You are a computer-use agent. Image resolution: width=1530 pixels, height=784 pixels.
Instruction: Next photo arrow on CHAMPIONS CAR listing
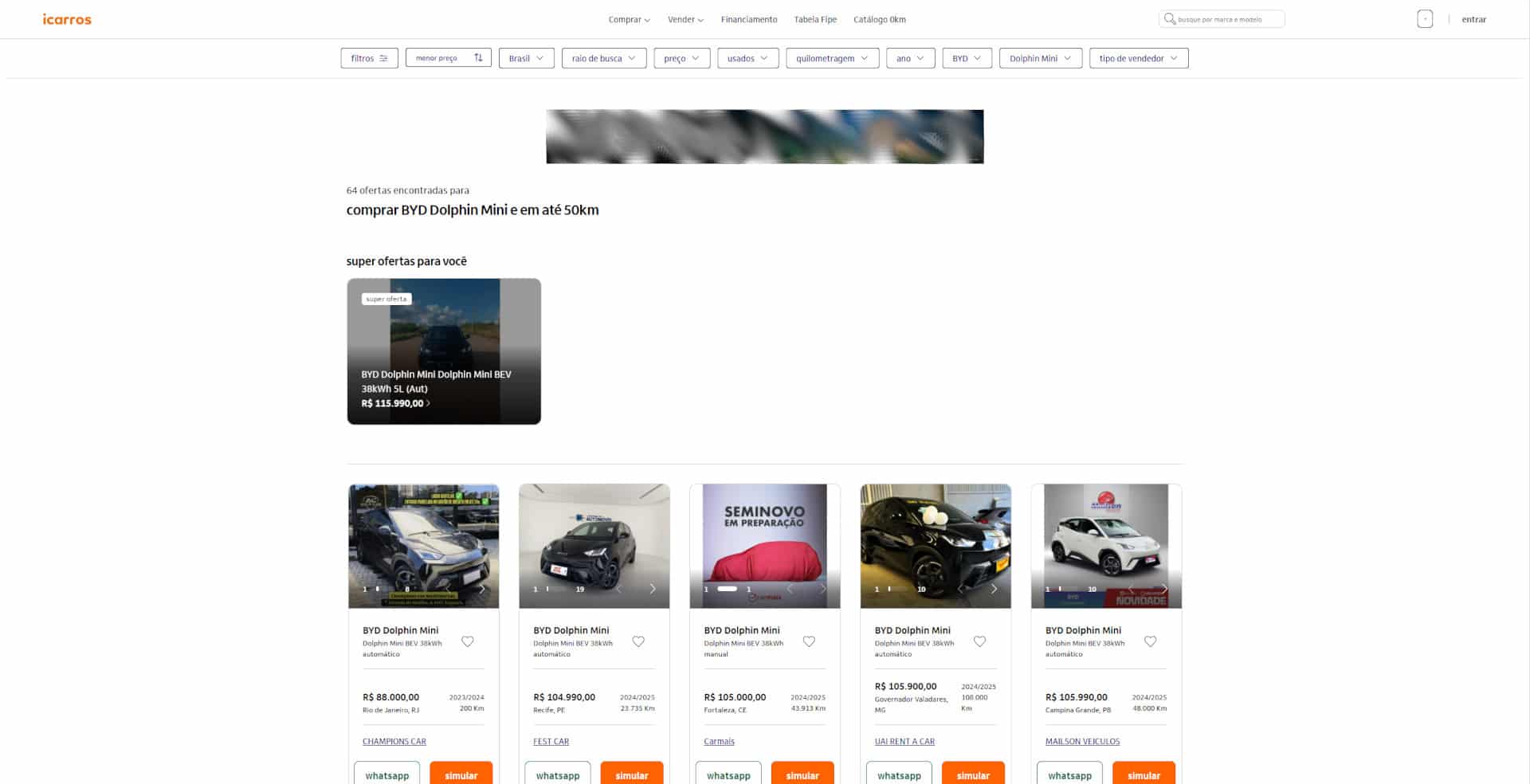click(x=481, y=589)
